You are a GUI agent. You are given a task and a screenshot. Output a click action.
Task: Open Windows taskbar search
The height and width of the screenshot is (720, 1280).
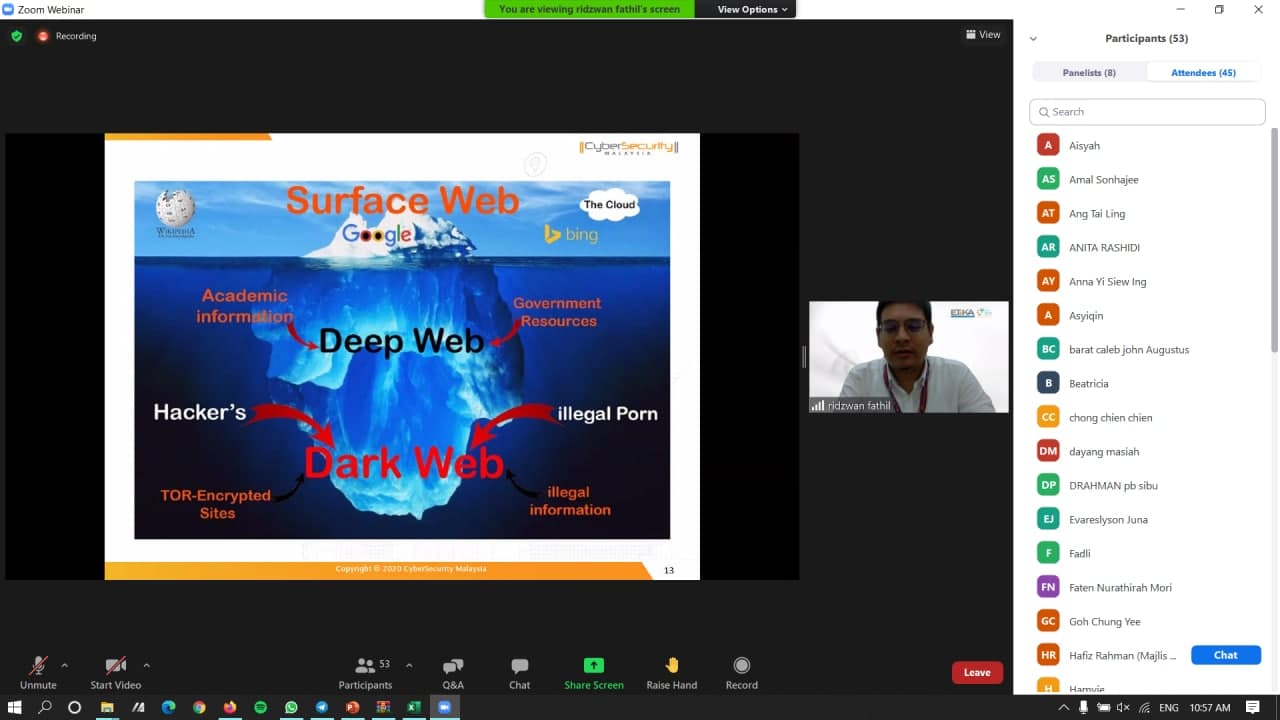[x=45, y=707]
